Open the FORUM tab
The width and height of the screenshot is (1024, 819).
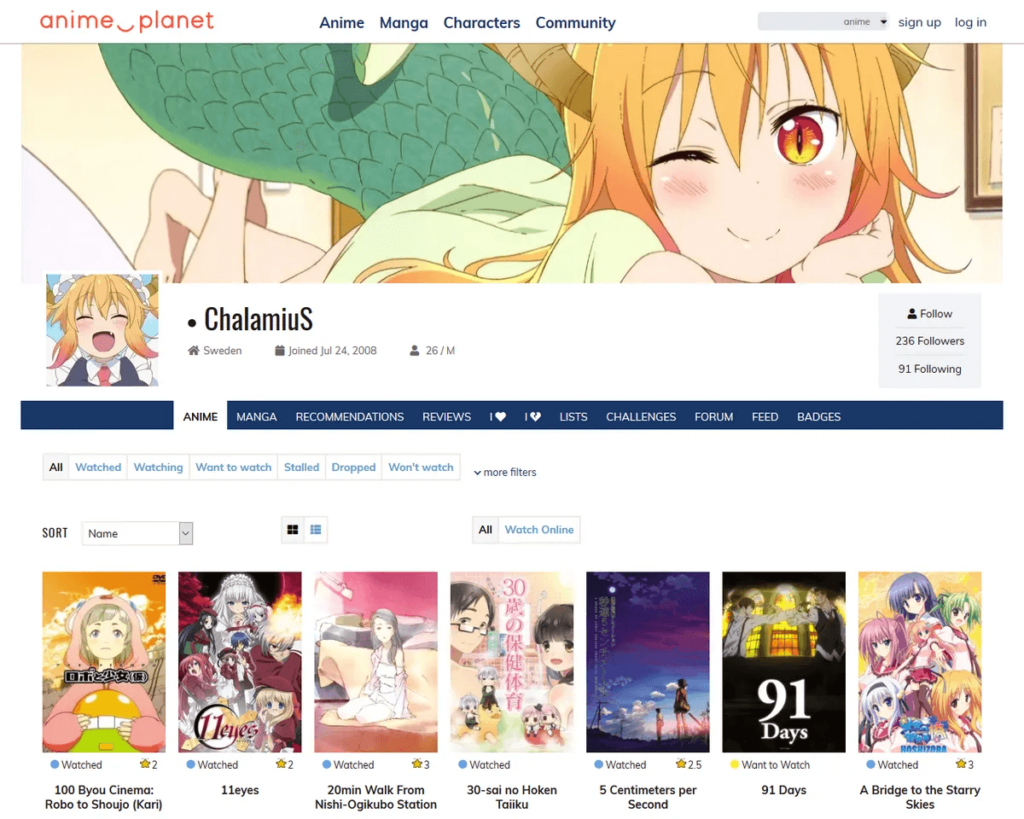tap(714, 417)
